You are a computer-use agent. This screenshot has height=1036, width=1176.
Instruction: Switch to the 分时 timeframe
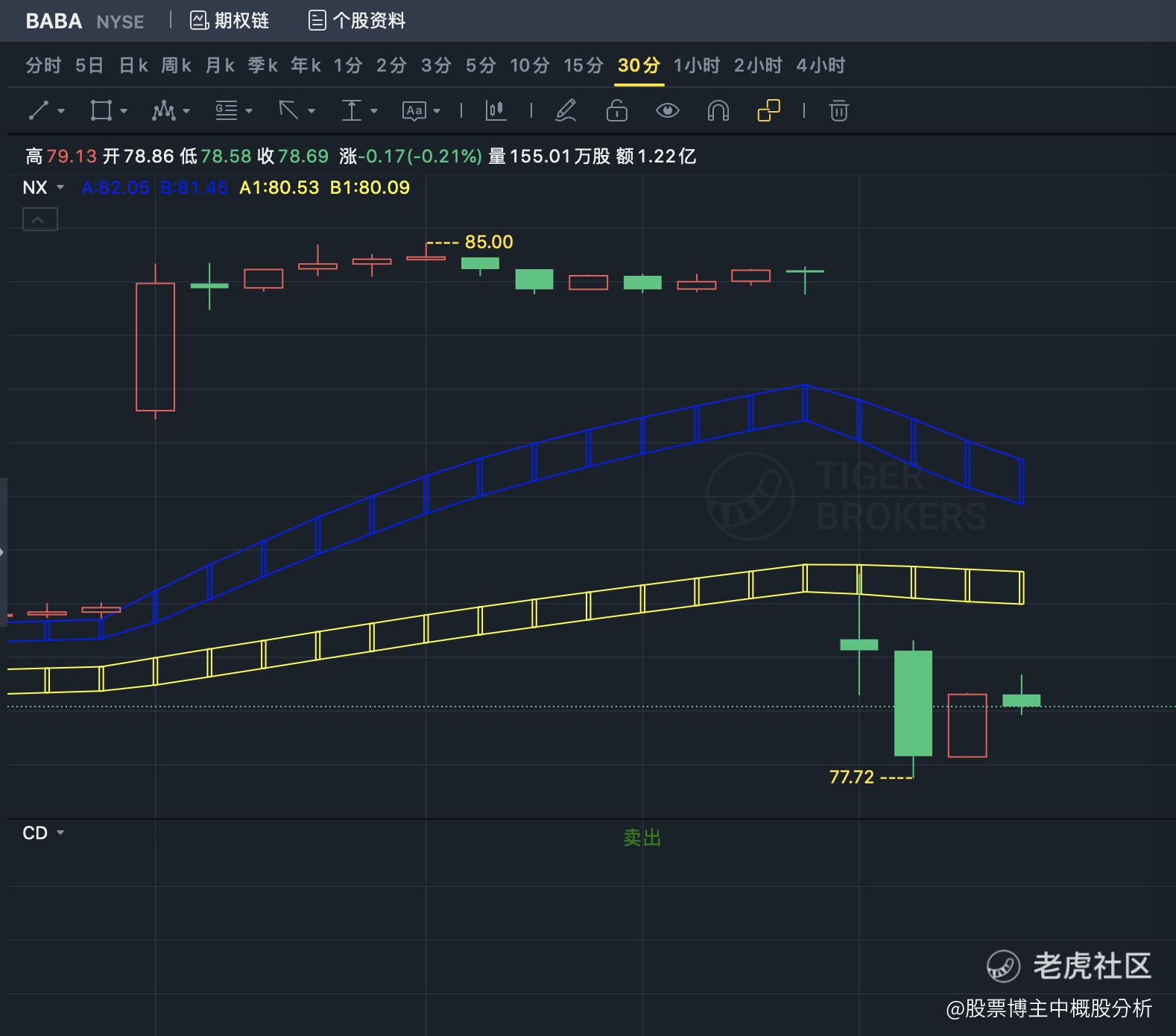[43, 66]
